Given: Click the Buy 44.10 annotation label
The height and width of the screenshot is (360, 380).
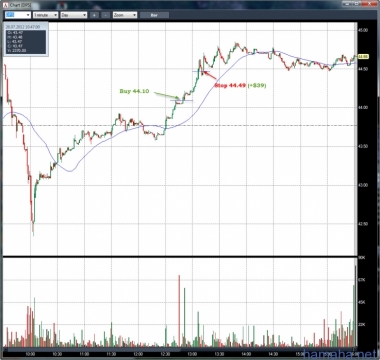Looking at the screenshot, I should point(134,91).
